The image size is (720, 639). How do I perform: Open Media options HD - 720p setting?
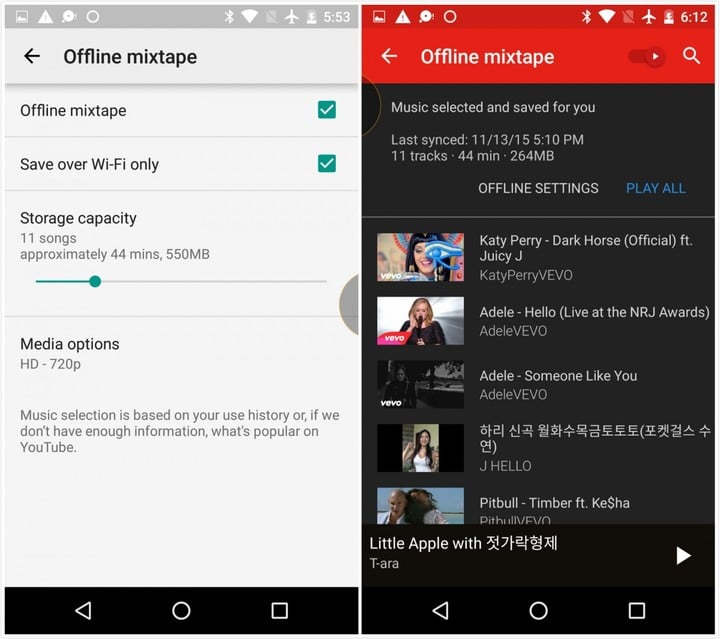(70, 353)
